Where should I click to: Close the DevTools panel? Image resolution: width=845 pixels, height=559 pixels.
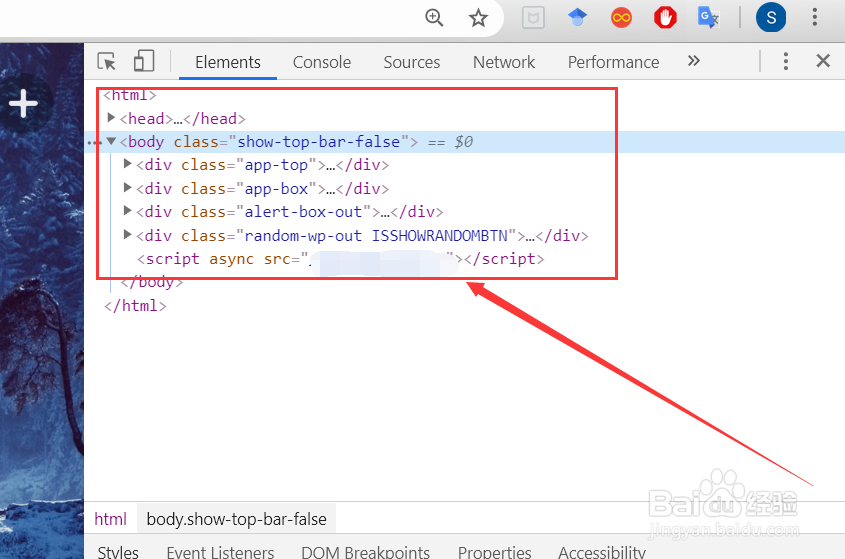(823, 61)
